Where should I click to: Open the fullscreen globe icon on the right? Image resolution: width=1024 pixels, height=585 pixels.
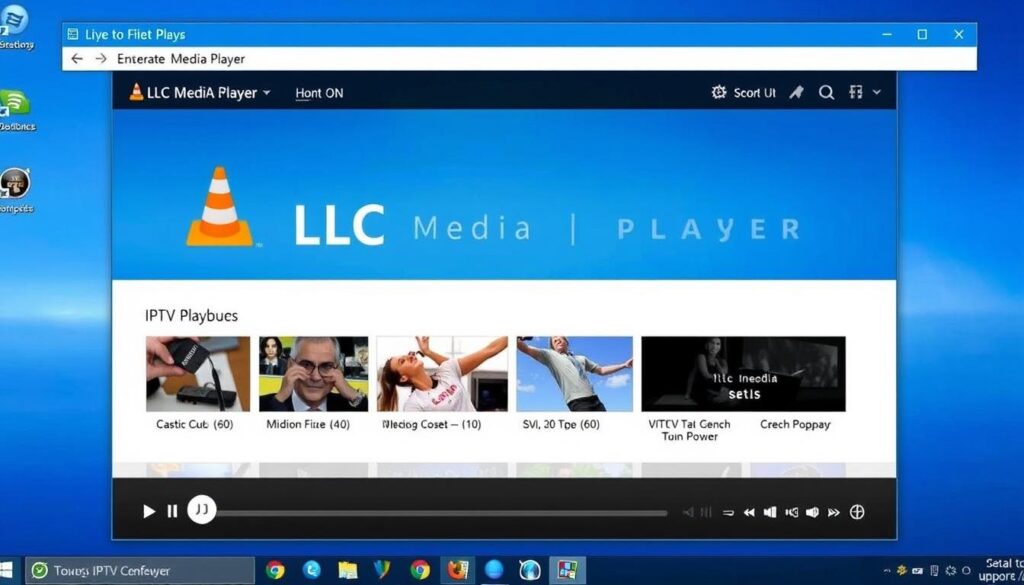pyautogui.click(x=858, y=512)
